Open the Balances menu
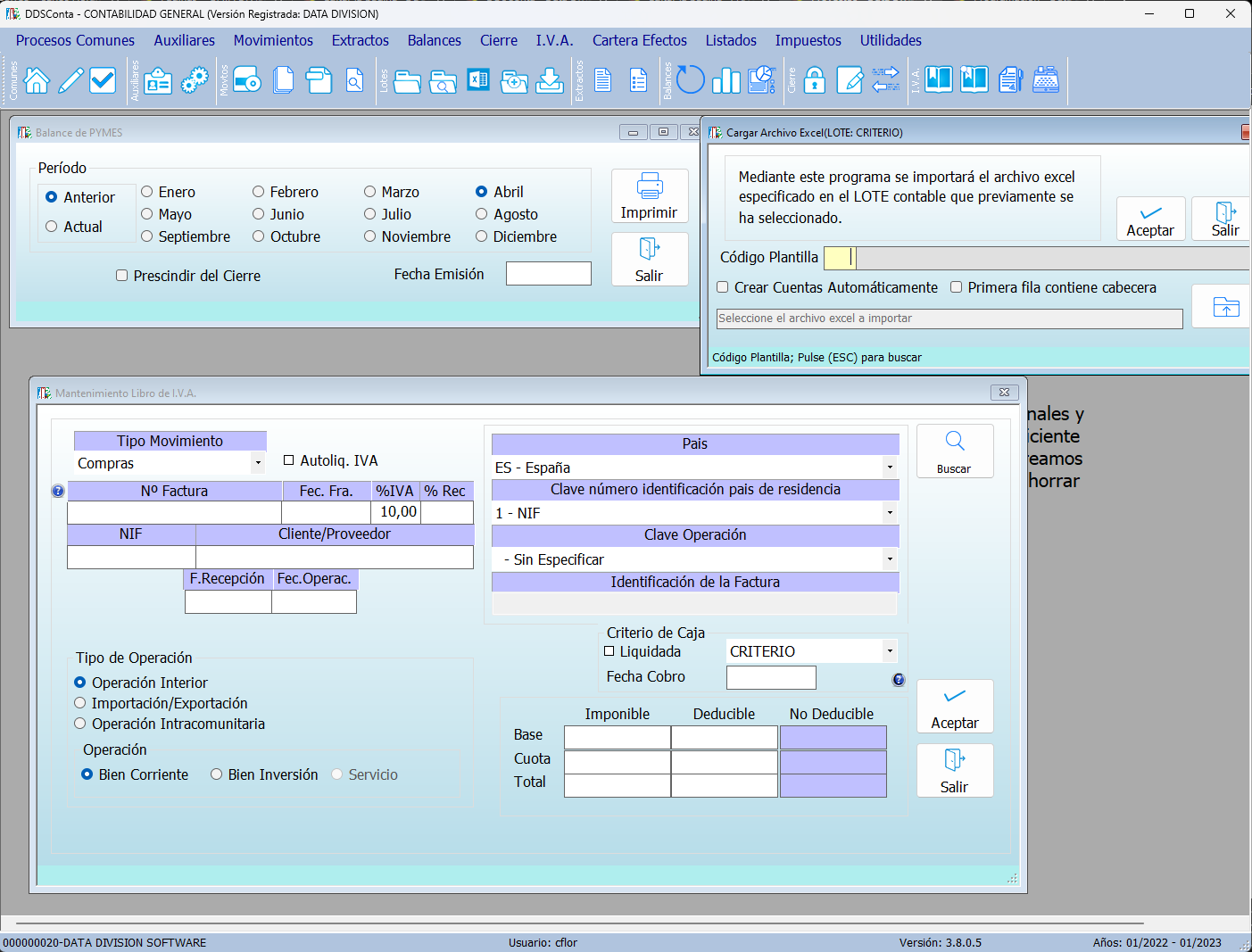Viewport: 1252px width, 952px height. click(x=435, y=40)
